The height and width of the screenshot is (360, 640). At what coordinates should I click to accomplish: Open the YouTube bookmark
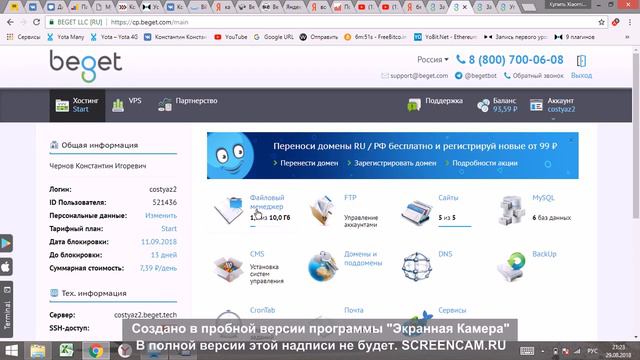[x=231, y=37]
